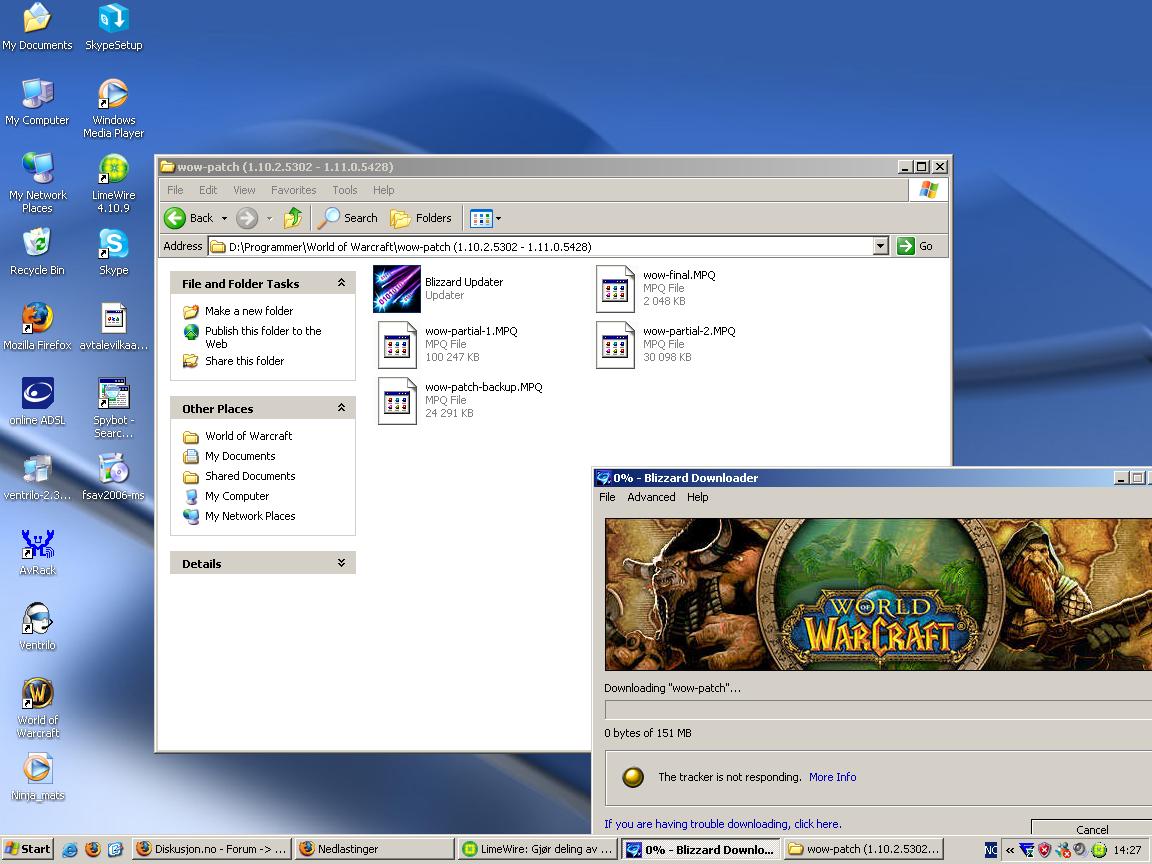This screenshot has height=864, width=1152.
Task: Select SkypeSetup desktop icon
Action: 114,27
